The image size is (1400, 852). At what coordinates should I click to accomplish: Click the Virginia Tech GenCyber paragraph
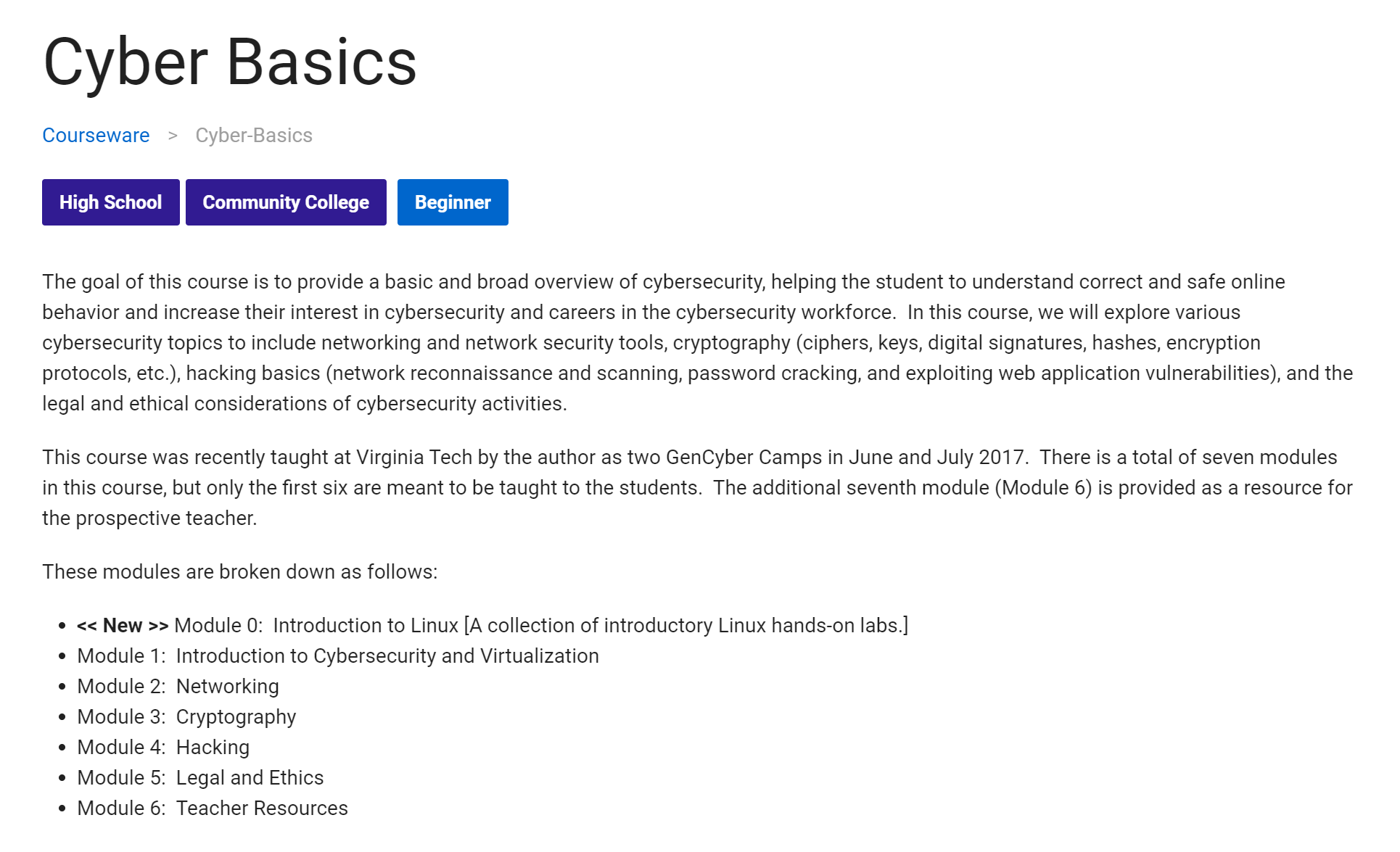pos(698,487)
